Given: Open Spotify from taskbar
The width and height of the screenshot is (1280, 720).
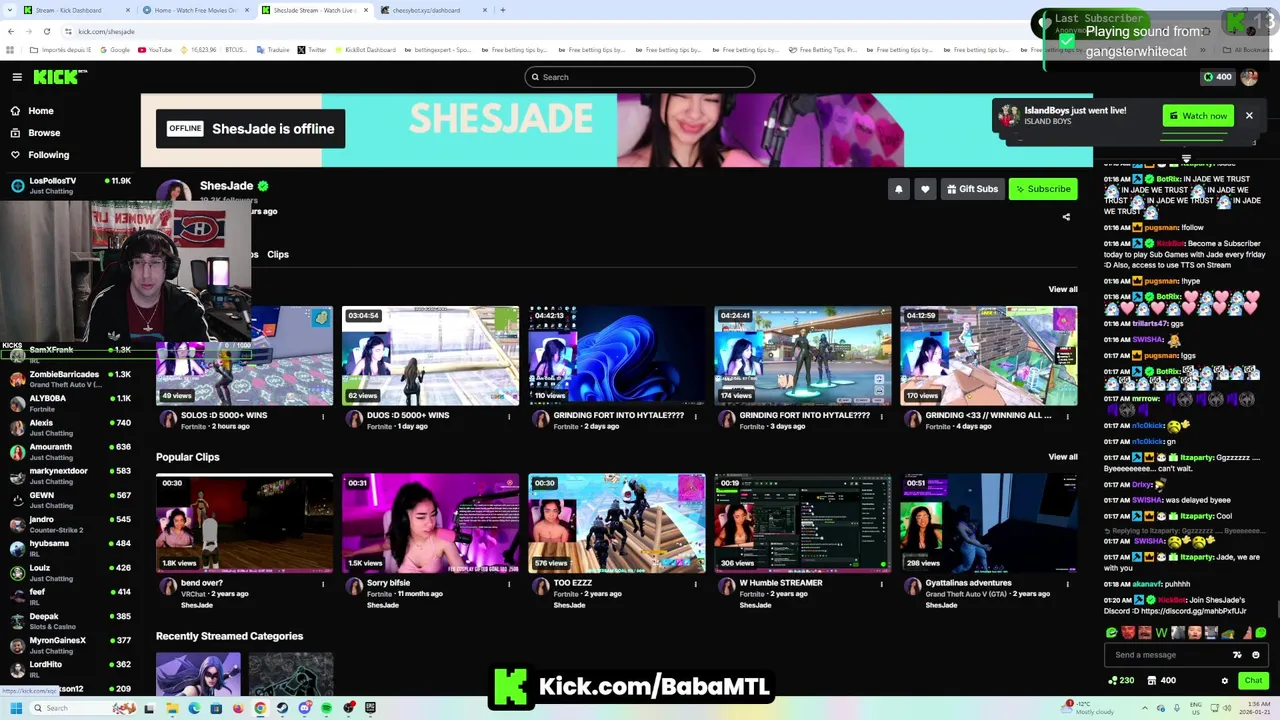Looking at the screenshot, I should coord(326,708).
